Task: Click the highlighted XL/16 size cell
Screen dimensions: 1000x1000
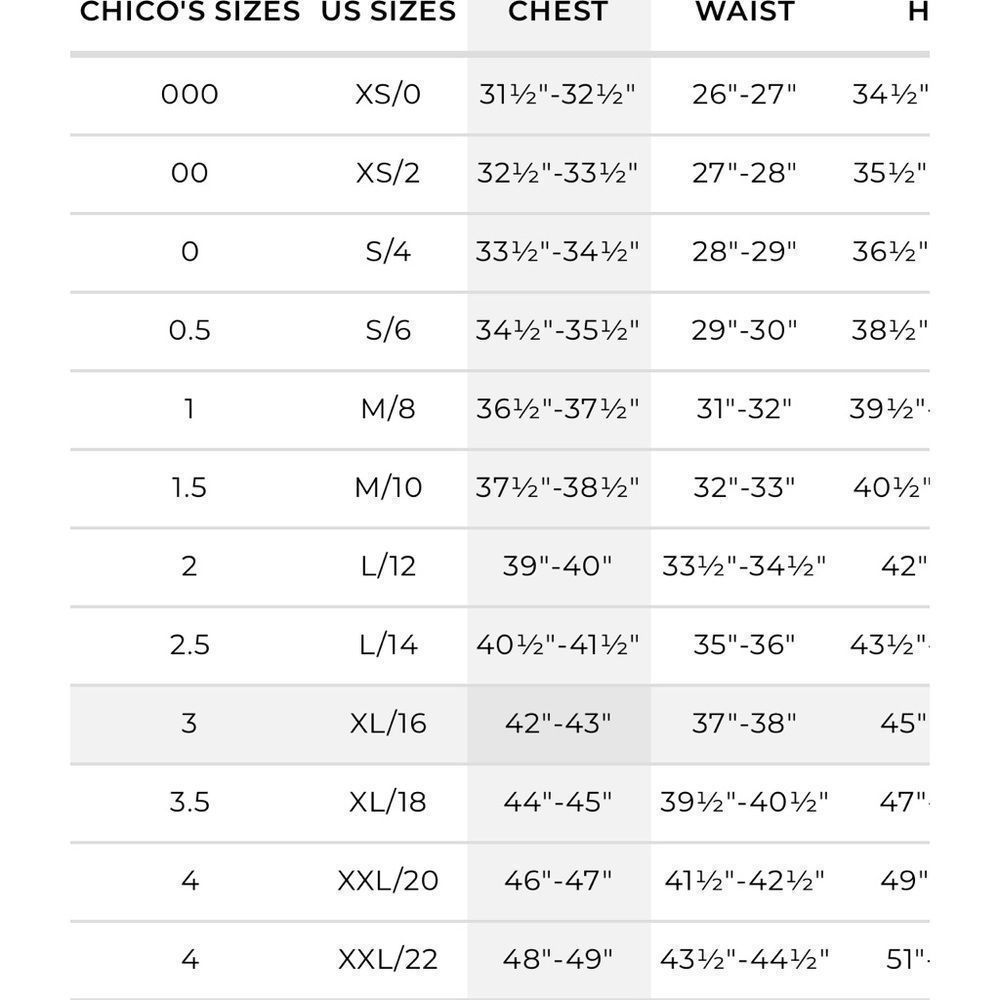Action: pyautogui.click(x=388, y=723)
